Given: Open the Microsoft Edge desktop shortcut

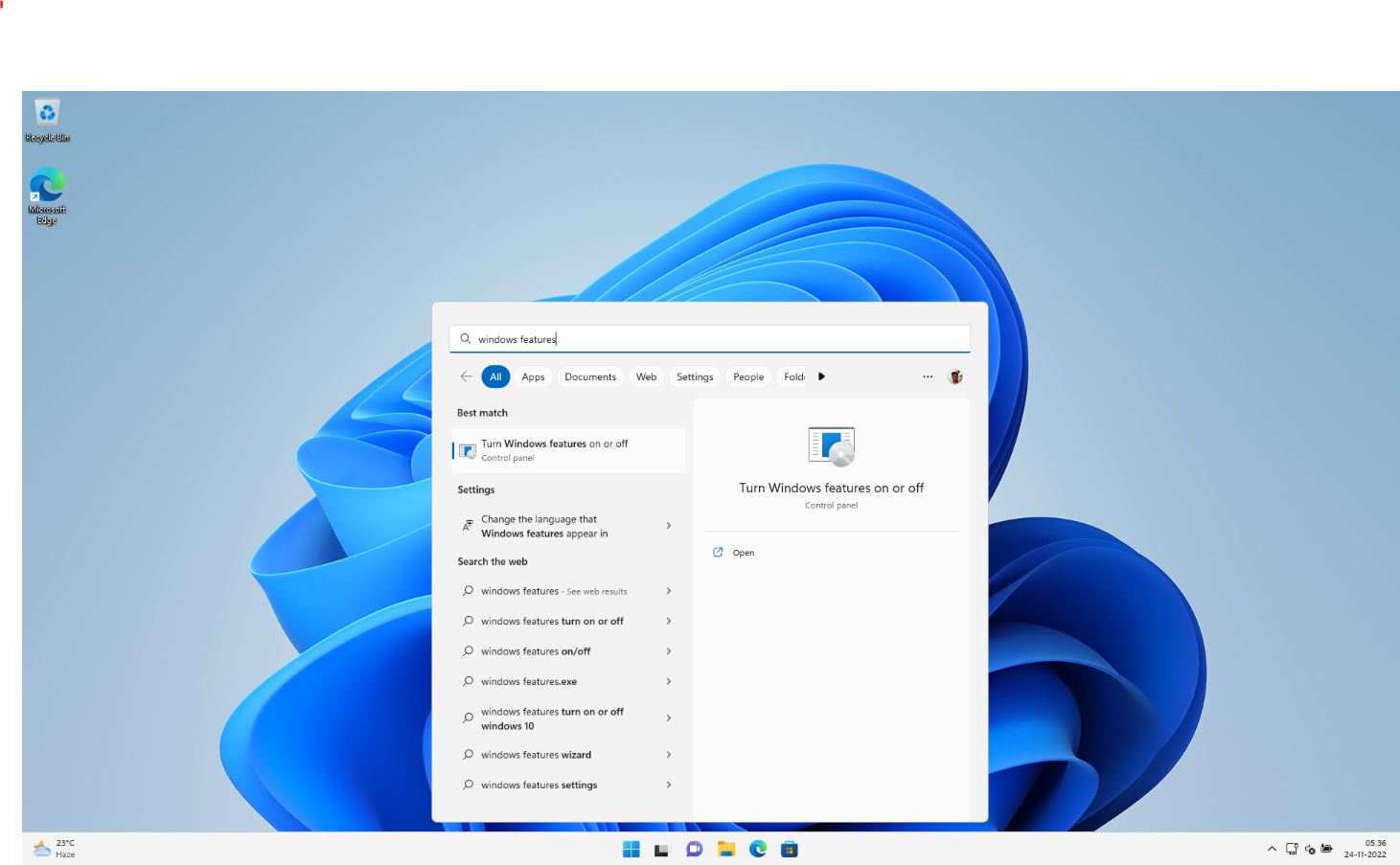Looking at the screenshot, I should pos(47,195).
